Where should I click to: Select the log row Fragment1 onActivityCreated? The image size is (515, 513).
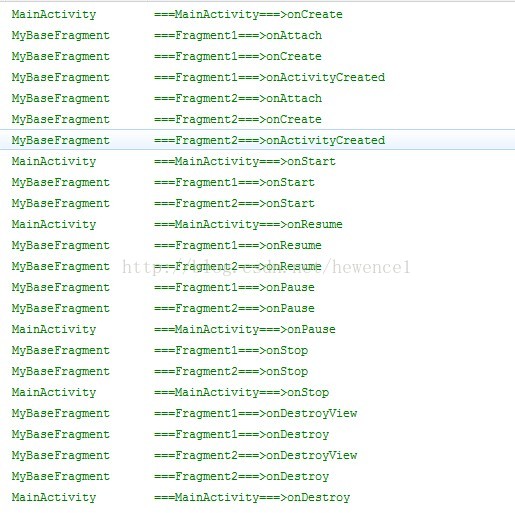tap(257, 77)
